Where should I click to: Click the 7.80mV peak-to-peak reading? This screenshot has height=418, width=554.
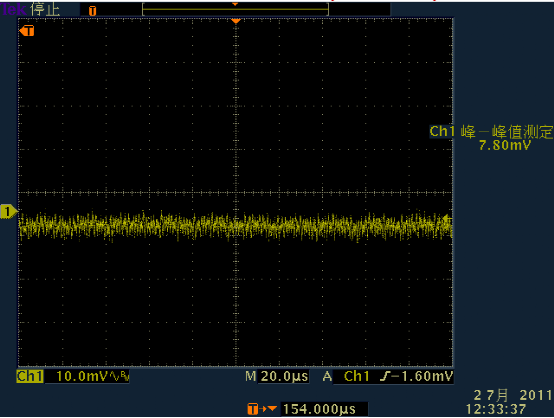[505, 145]
